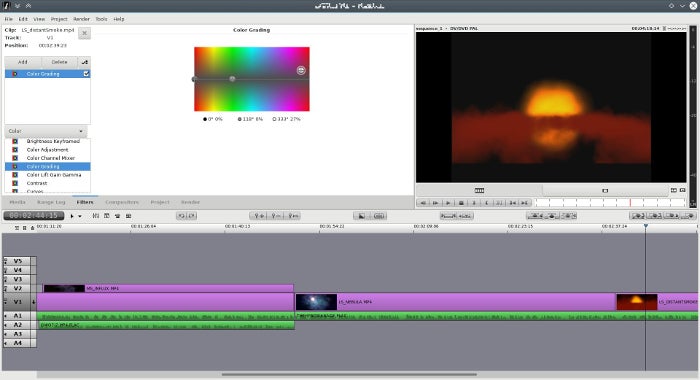Switch monitor to clip view button
This screenshot has height=380, width=700.
tap(605, 191)
